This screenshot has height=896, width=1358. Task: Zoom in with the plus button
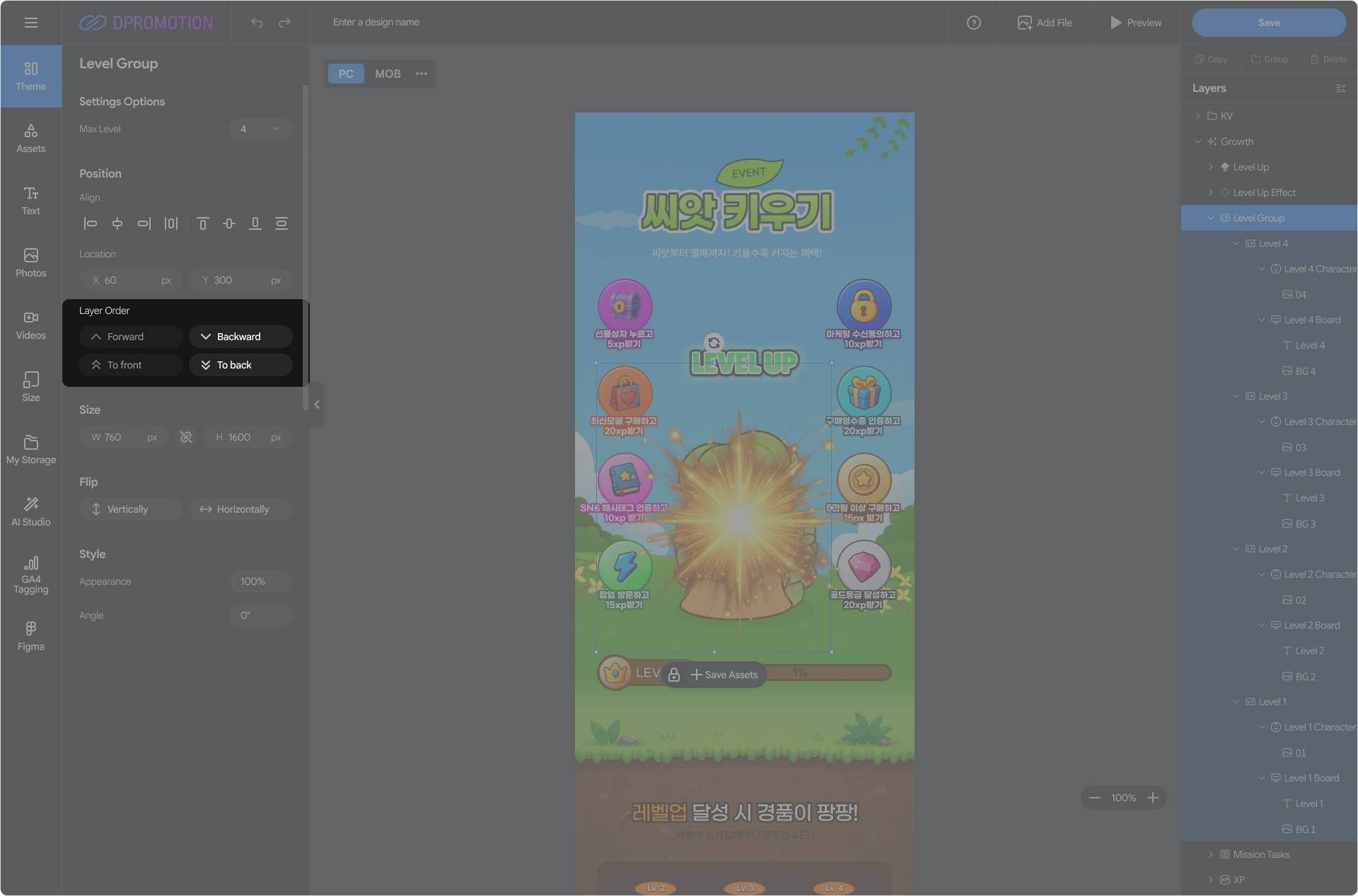[1153, 798]
